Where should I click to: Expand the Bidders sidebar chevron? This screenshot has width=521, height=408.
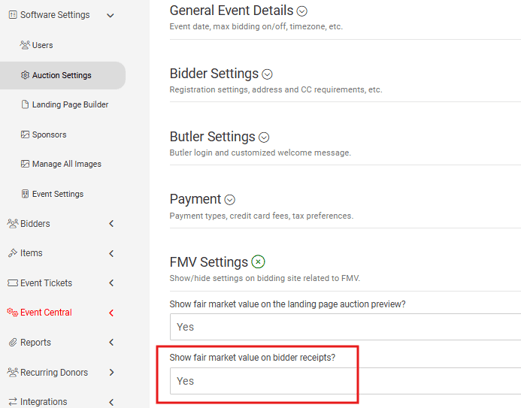pos(111,224)
